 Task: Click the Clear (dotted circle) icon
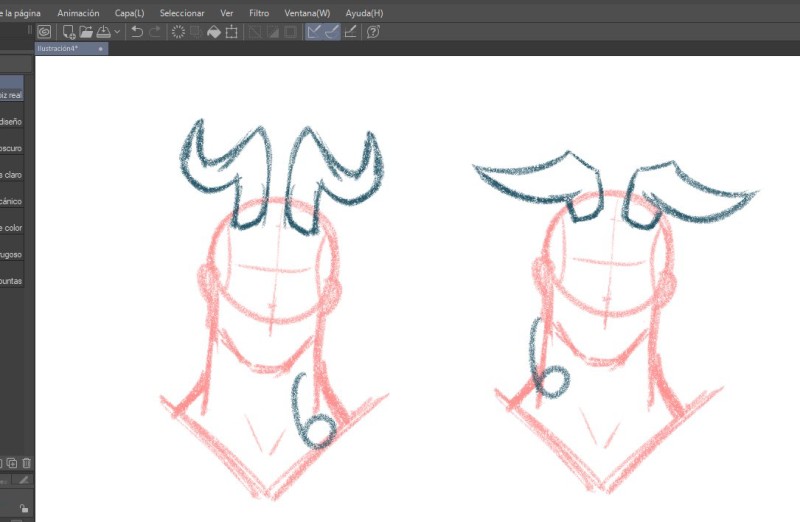coord(178,32)
